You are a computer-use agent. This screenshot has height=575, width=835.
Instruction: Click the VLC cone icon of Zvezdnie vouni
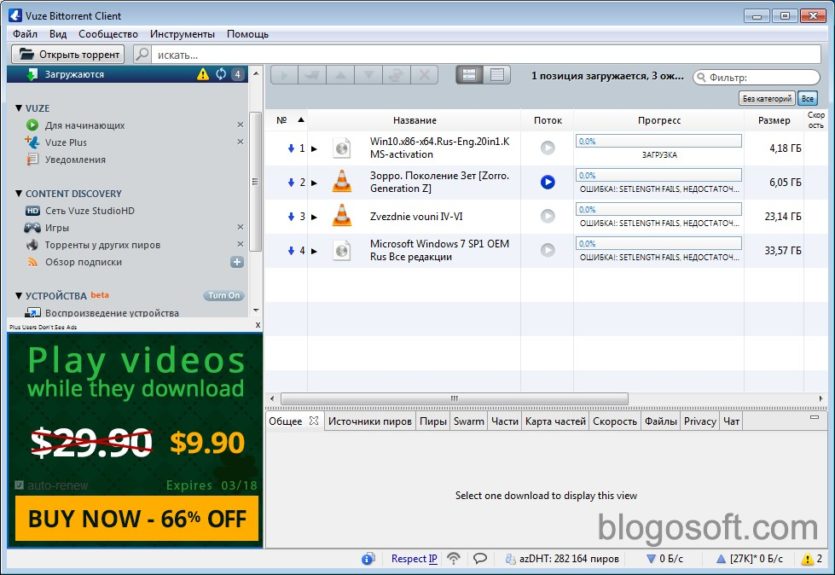342,216
